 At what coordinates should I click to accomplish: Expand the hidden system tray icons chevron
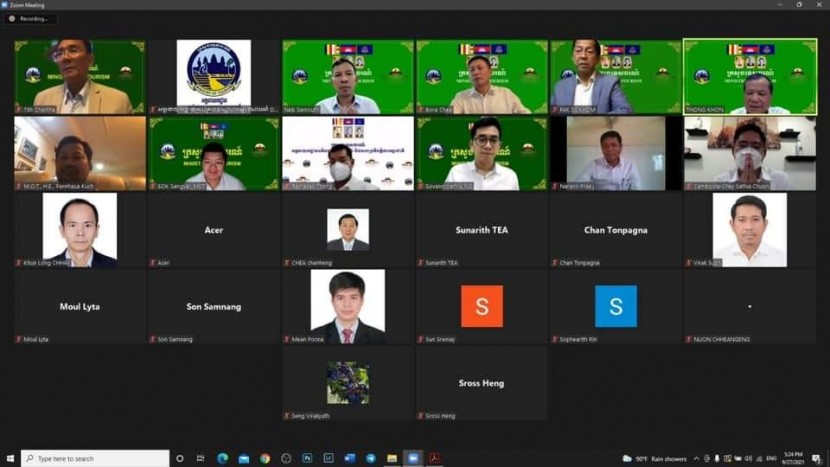[697, 458]
